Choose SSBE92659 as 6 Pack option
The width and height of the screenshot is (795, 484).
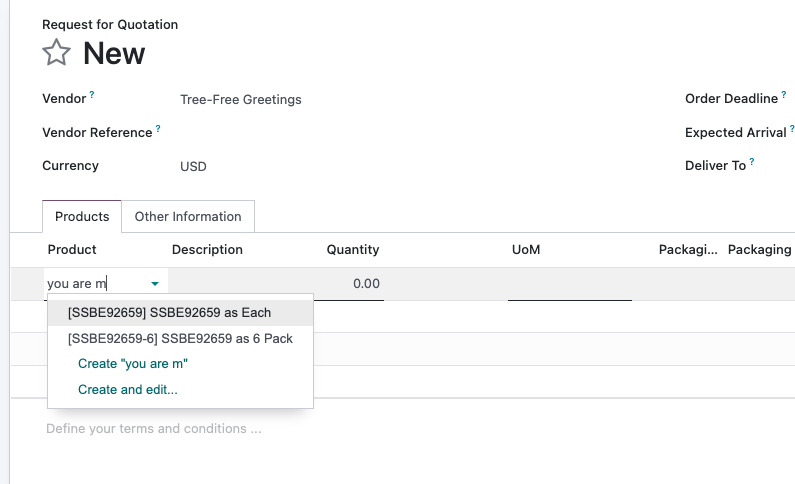pyautogui.click(x=180, y=339)
